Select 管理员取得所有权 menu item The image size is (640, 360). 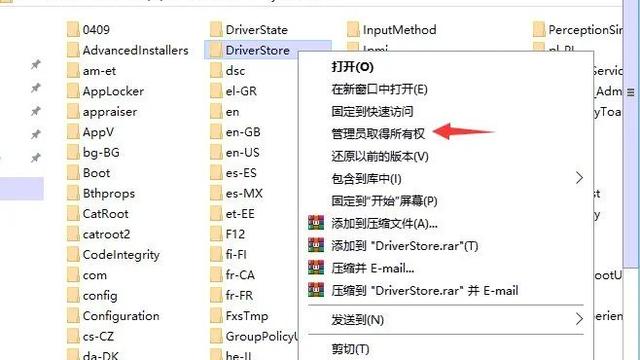point(446,133)
